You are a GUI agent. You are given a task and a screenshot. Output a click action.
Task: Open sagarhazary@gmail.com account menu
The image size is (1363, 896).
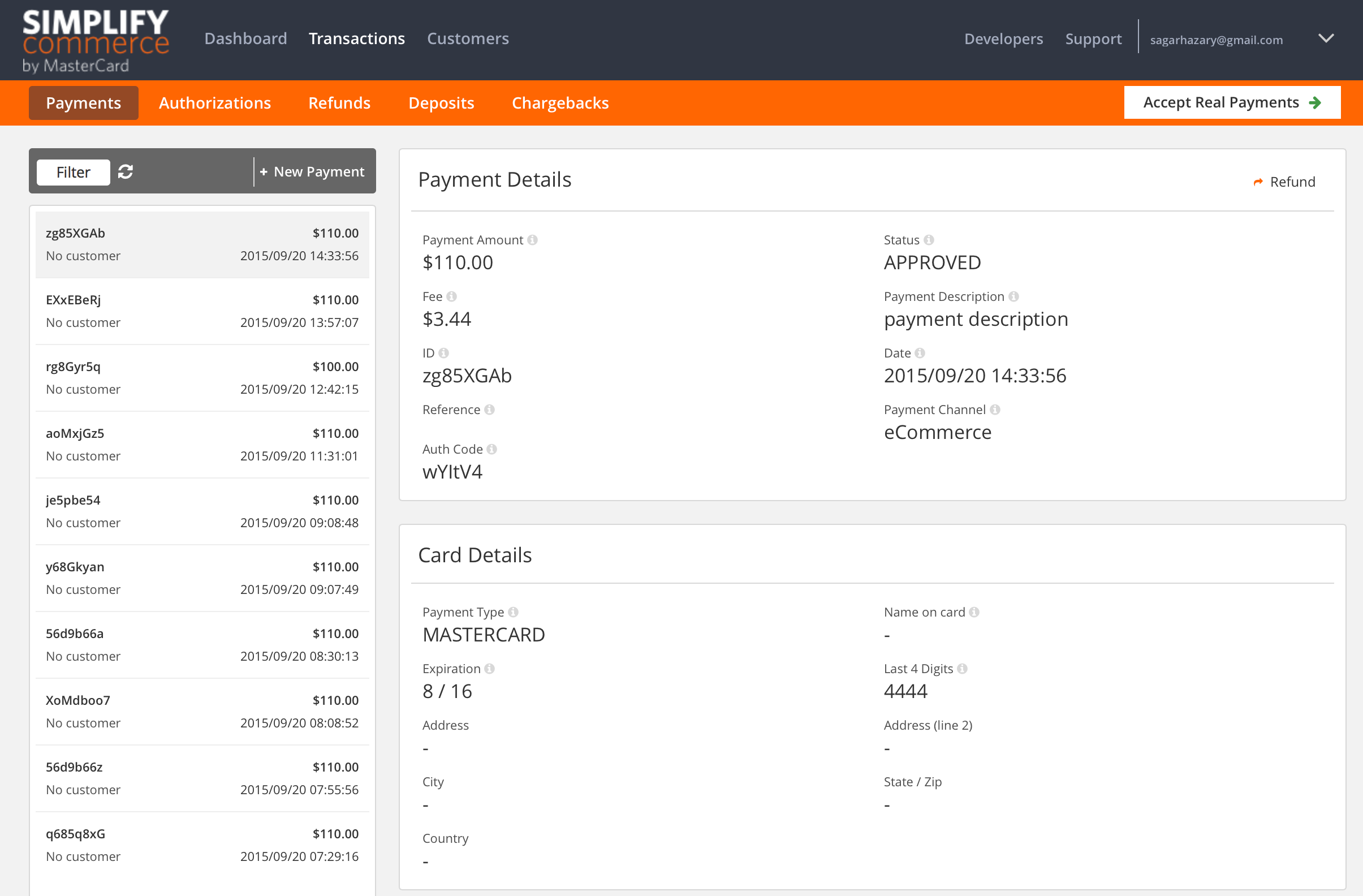coord(1216,40)
